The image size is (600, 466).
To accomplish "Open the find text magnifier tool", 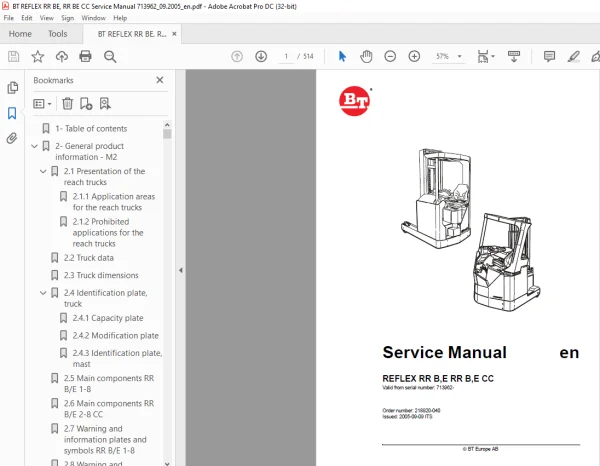I will click(x=110, y=57).
